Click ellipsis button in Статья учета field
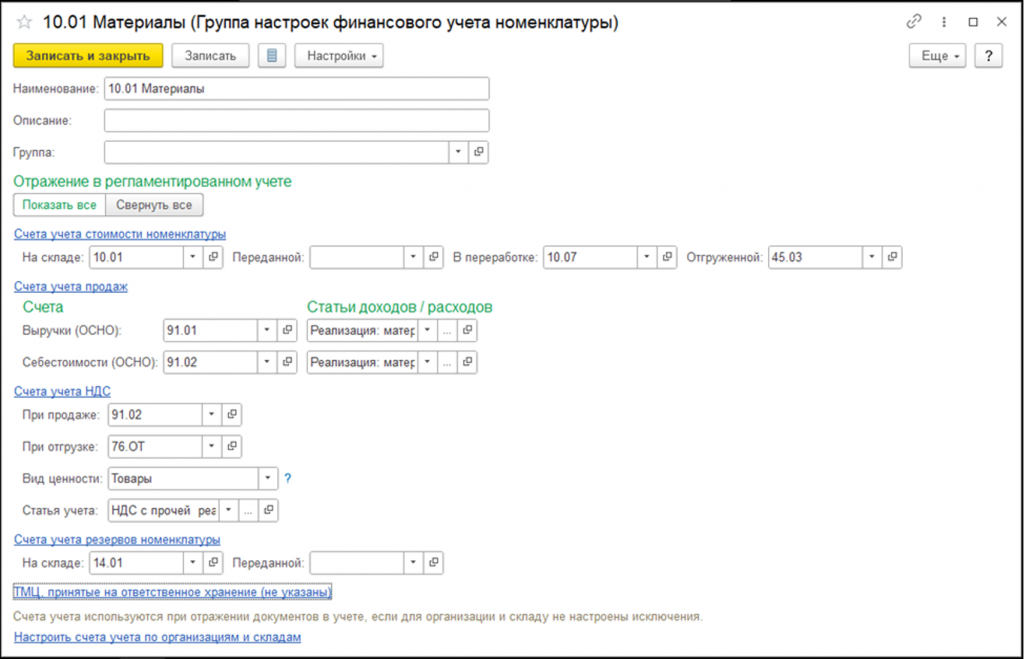 [x=248, y=510]
